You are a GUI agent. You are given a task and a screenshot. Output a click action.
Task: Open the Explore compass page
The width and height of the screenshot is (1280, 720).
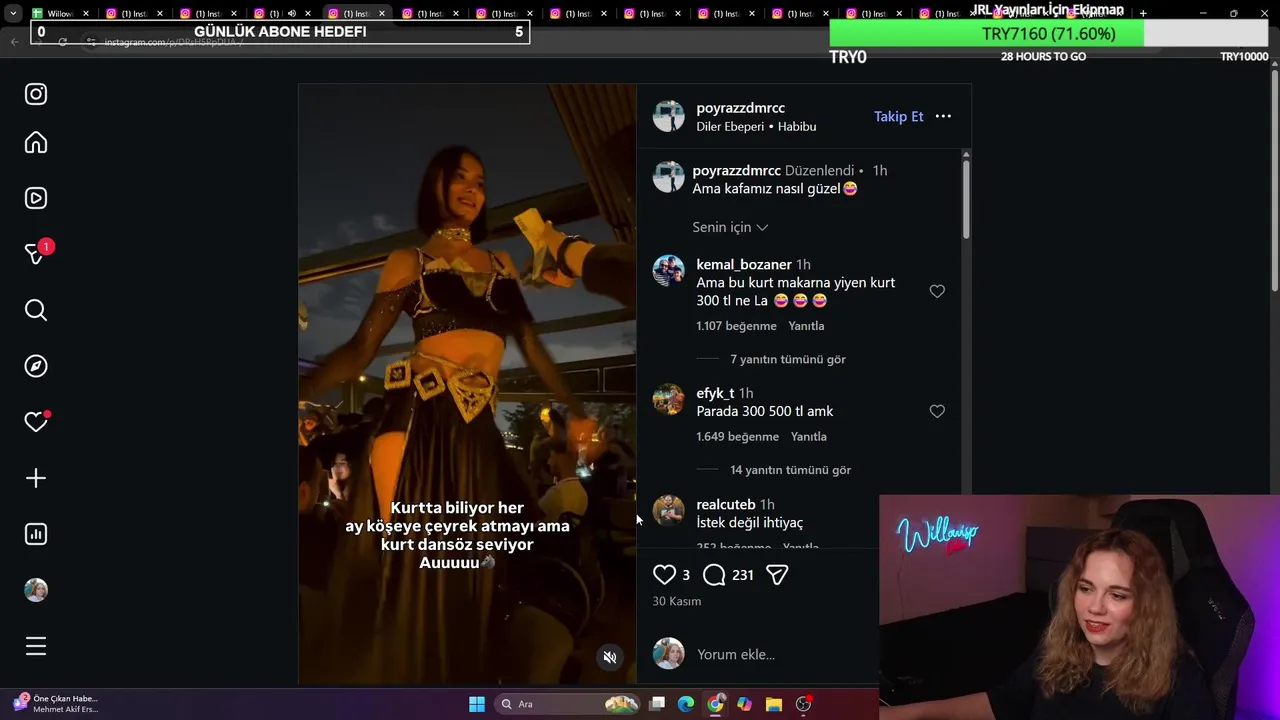(x=36, y=366)
